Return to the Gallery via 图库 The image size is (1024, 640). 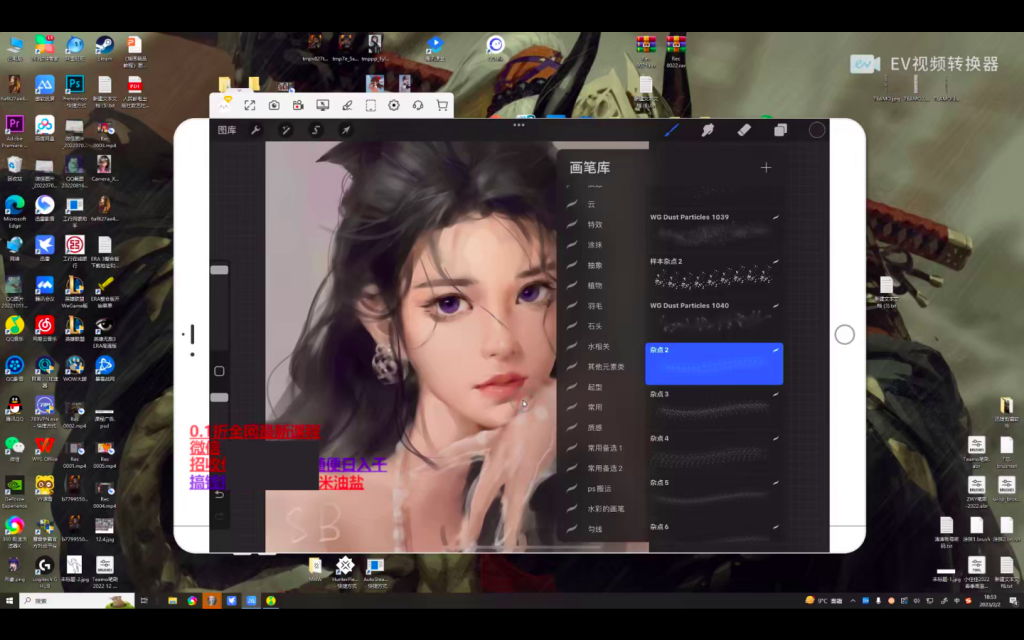click(x=227, y=130)
